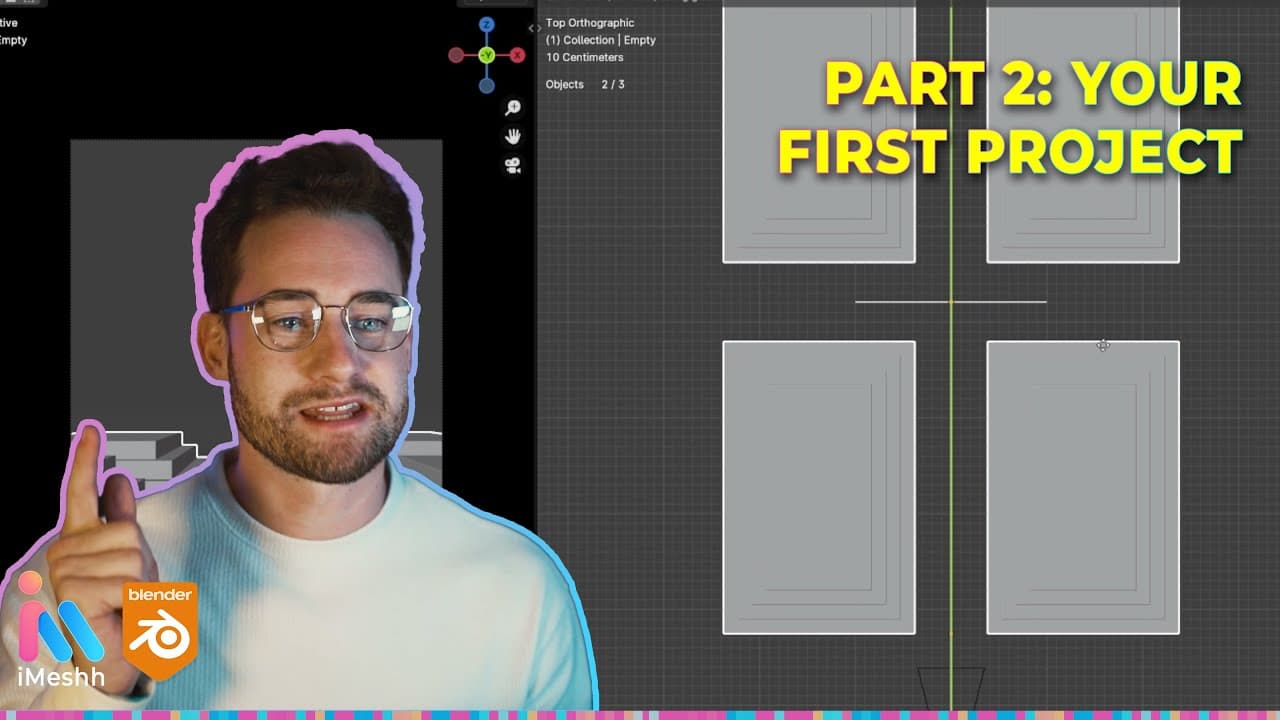Select the bottom-right panel object
The image size is (1280, 720).
[1083, 488]
